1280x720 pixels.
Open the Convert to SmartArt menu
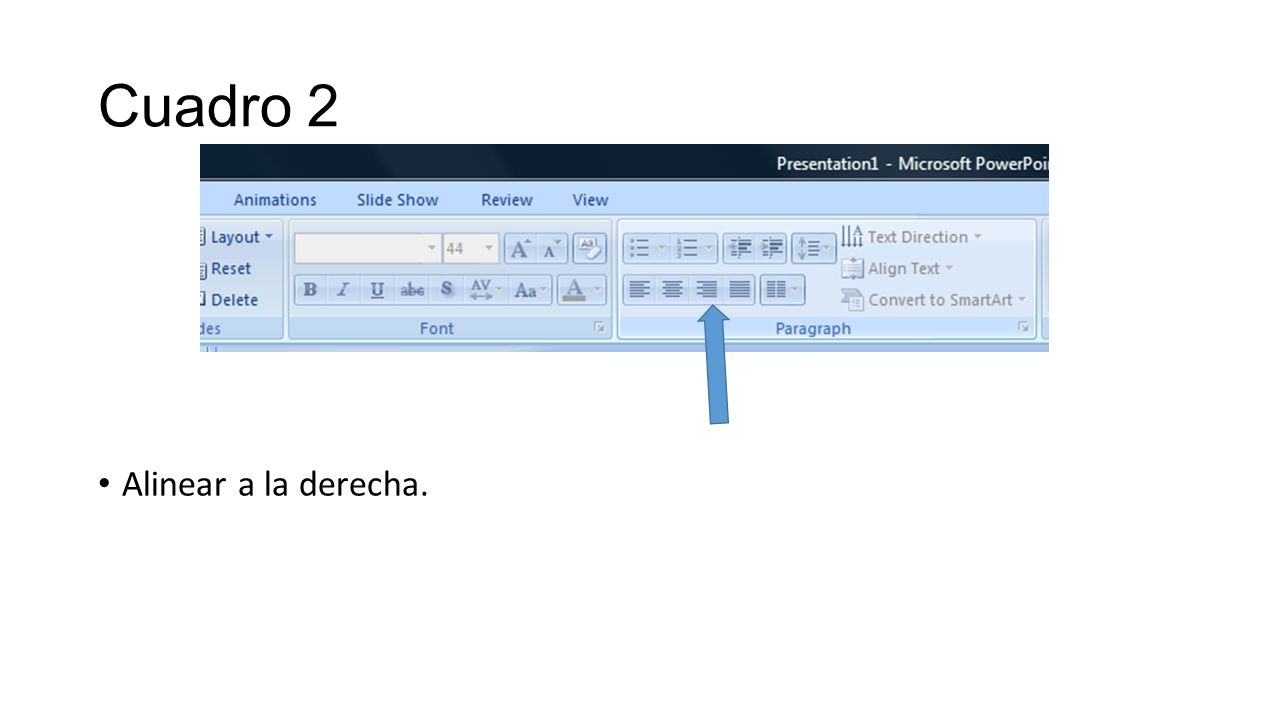934,299
